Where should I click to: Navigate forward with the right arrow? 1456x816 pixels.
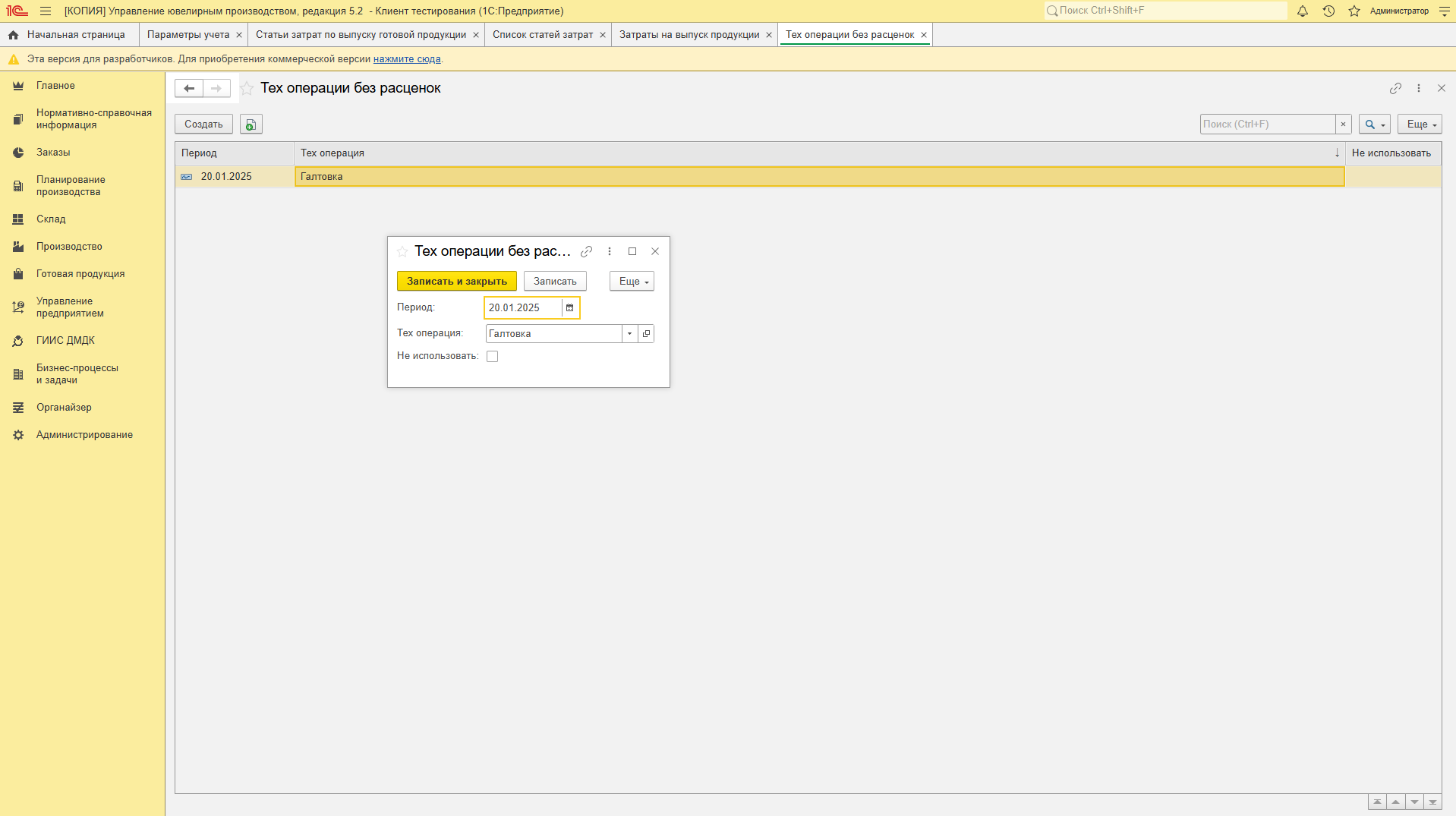(x=216, y=89)
